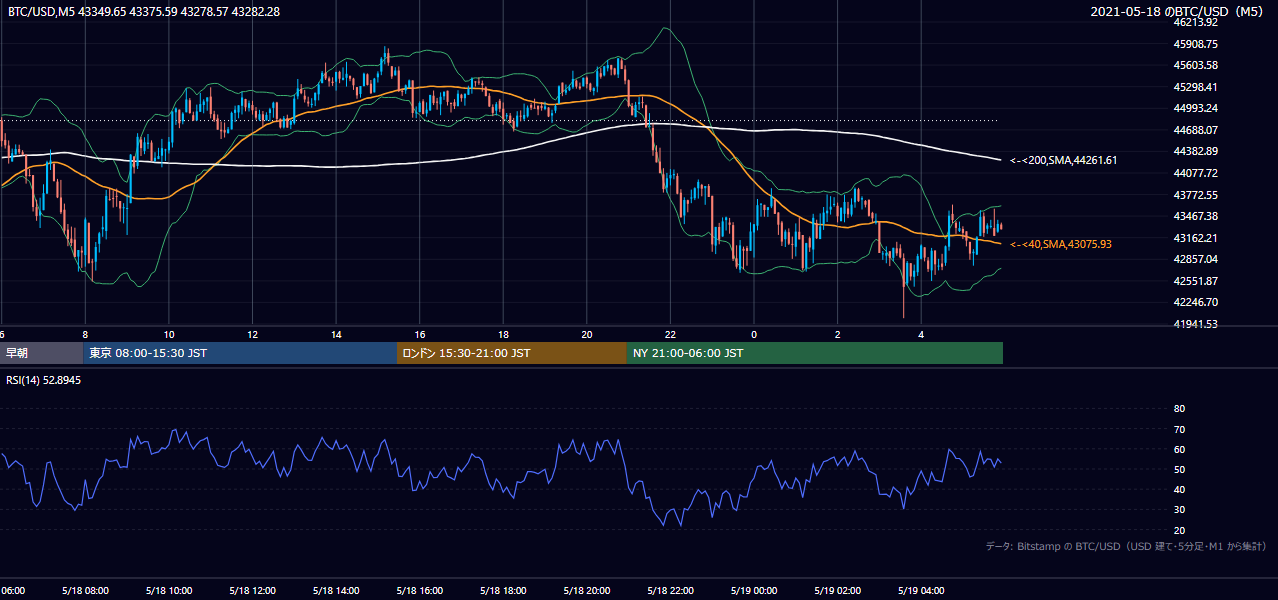Choose the NY 21:00-06:00 JST session bar
1278x600 pixels.
tap(815, 353)
